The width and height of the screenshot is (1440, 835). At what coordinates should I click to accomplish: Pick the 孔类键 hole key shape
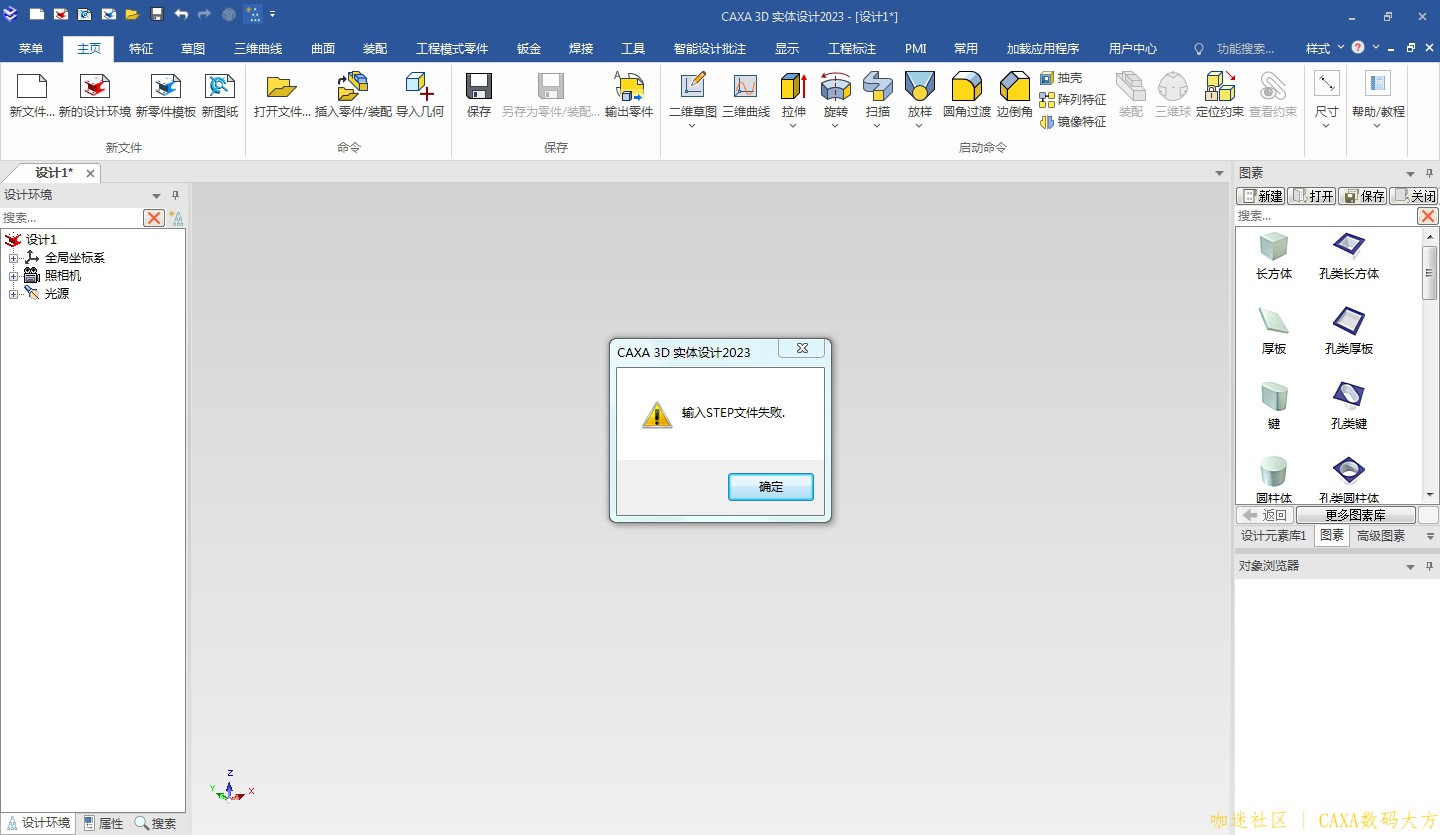1349,406
